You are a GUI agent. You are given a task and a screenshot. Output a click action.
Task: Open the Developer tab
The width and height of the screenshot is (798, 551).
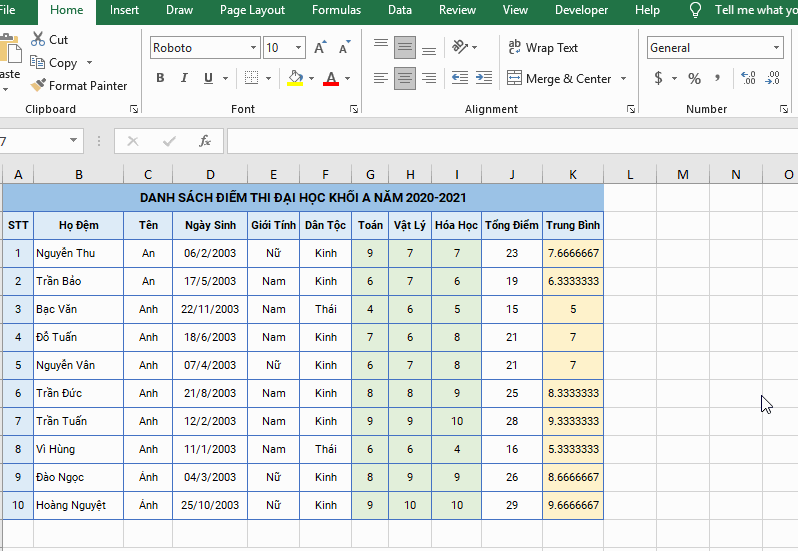coord(581,10)
